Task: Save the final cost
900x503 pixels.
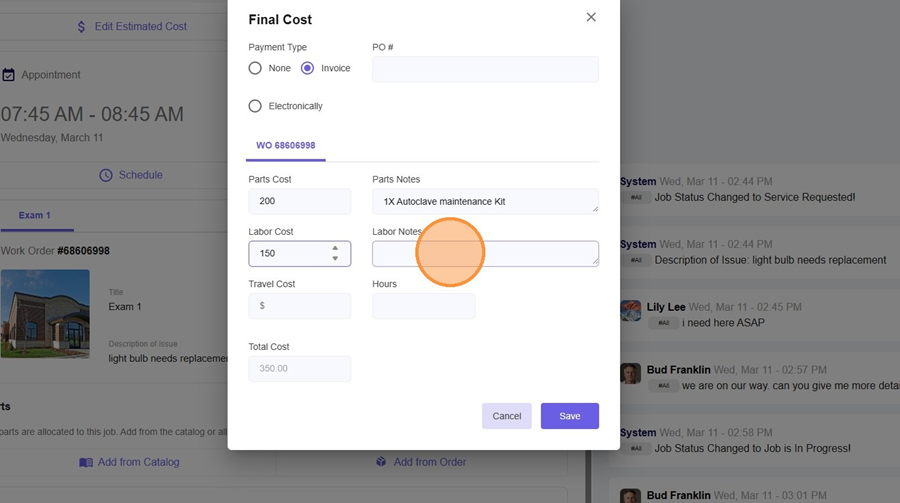Action: pyautogui.click(x=569, y=416)
